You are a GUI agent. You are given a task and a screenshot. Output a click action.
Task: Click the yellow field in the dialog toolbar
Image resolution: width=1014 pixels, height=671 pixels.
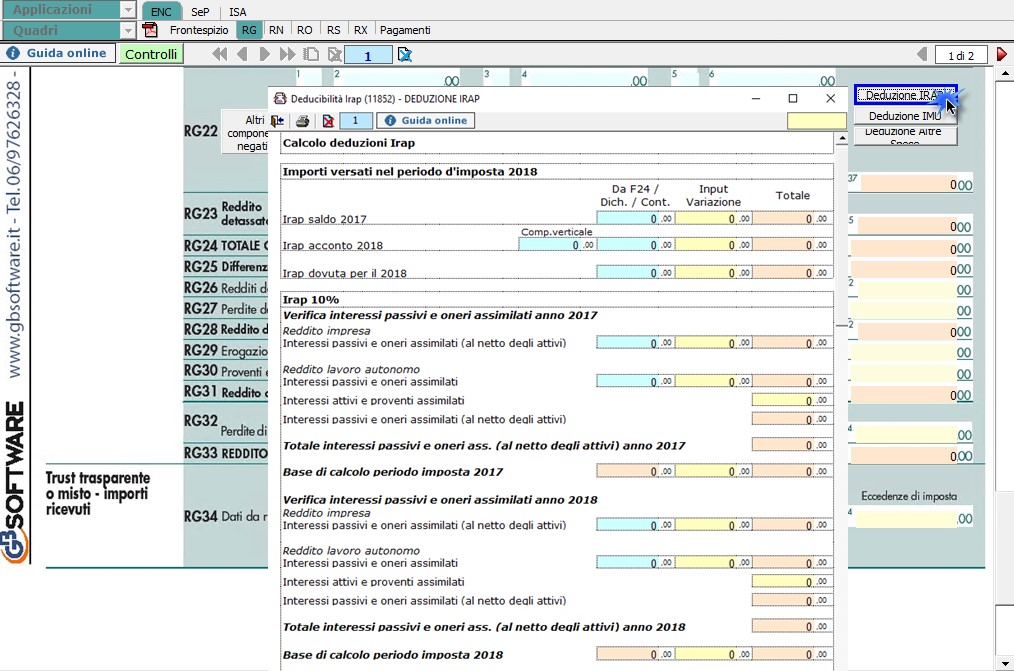click(816, 120)
